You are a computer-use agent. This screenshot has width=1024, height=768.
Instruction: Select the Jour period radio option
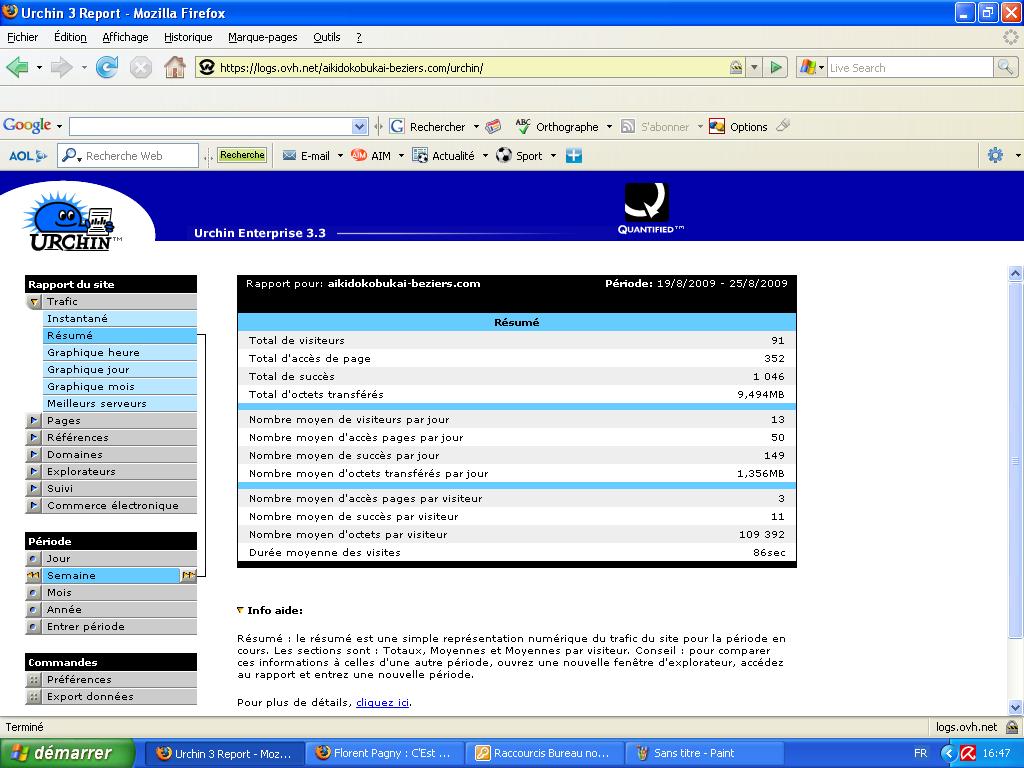[33, 558]
